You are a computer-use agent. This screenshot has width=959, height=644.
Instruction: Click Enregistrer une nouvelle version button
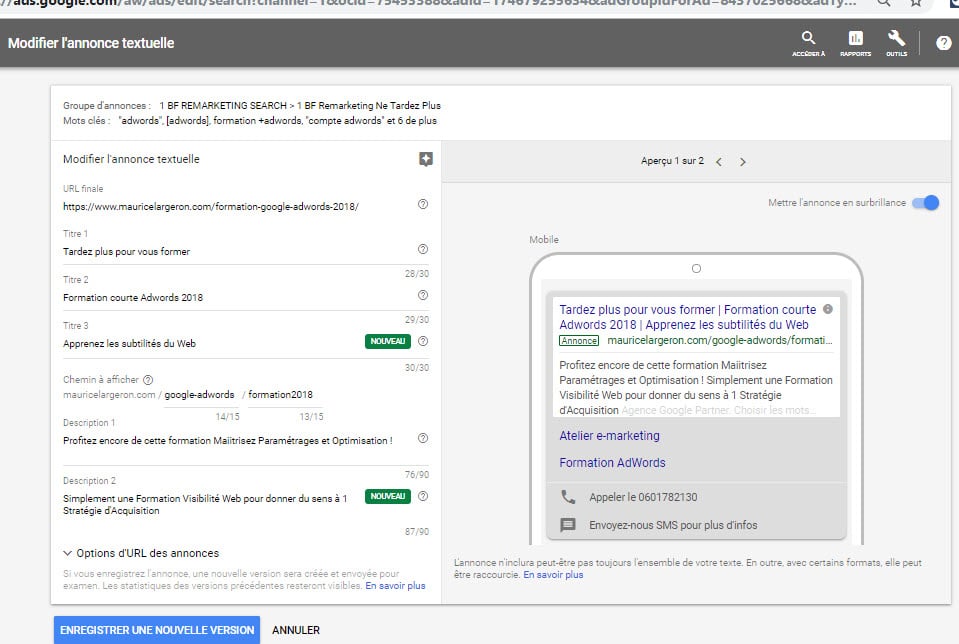157,630
